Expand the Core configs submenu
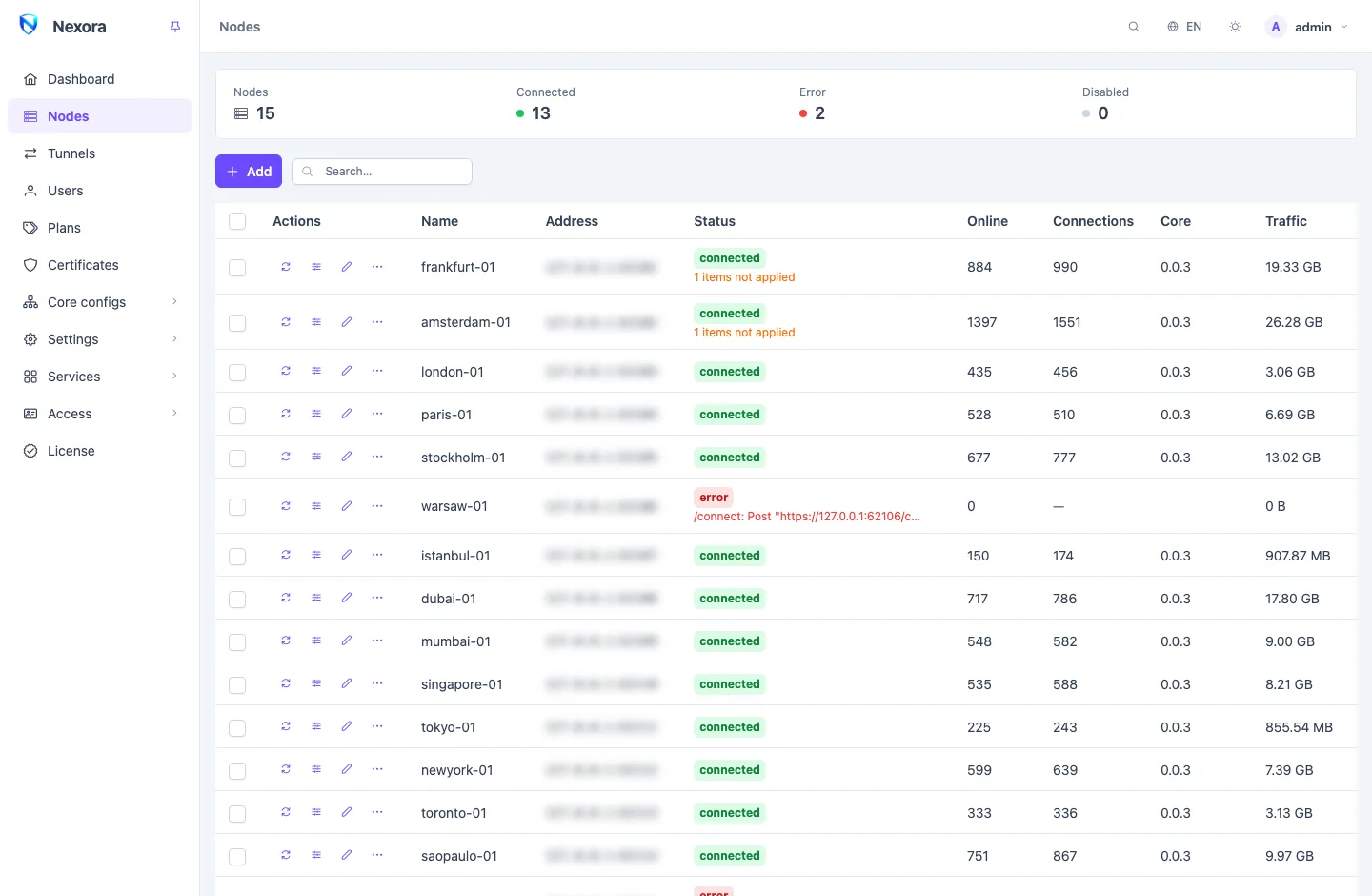Viewport: 1372px width, 896px height. tap(99, 302)
